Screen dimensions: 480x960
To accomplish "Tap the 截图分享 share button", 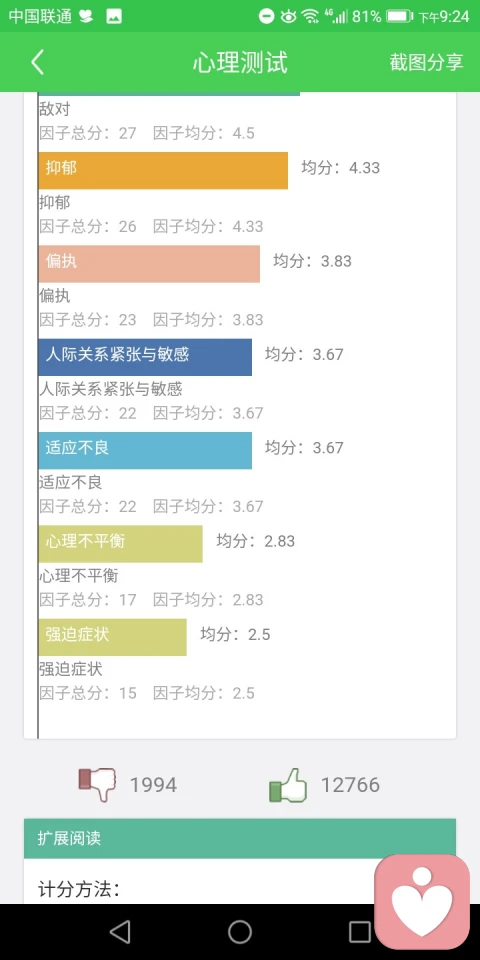I will point(426,62).
